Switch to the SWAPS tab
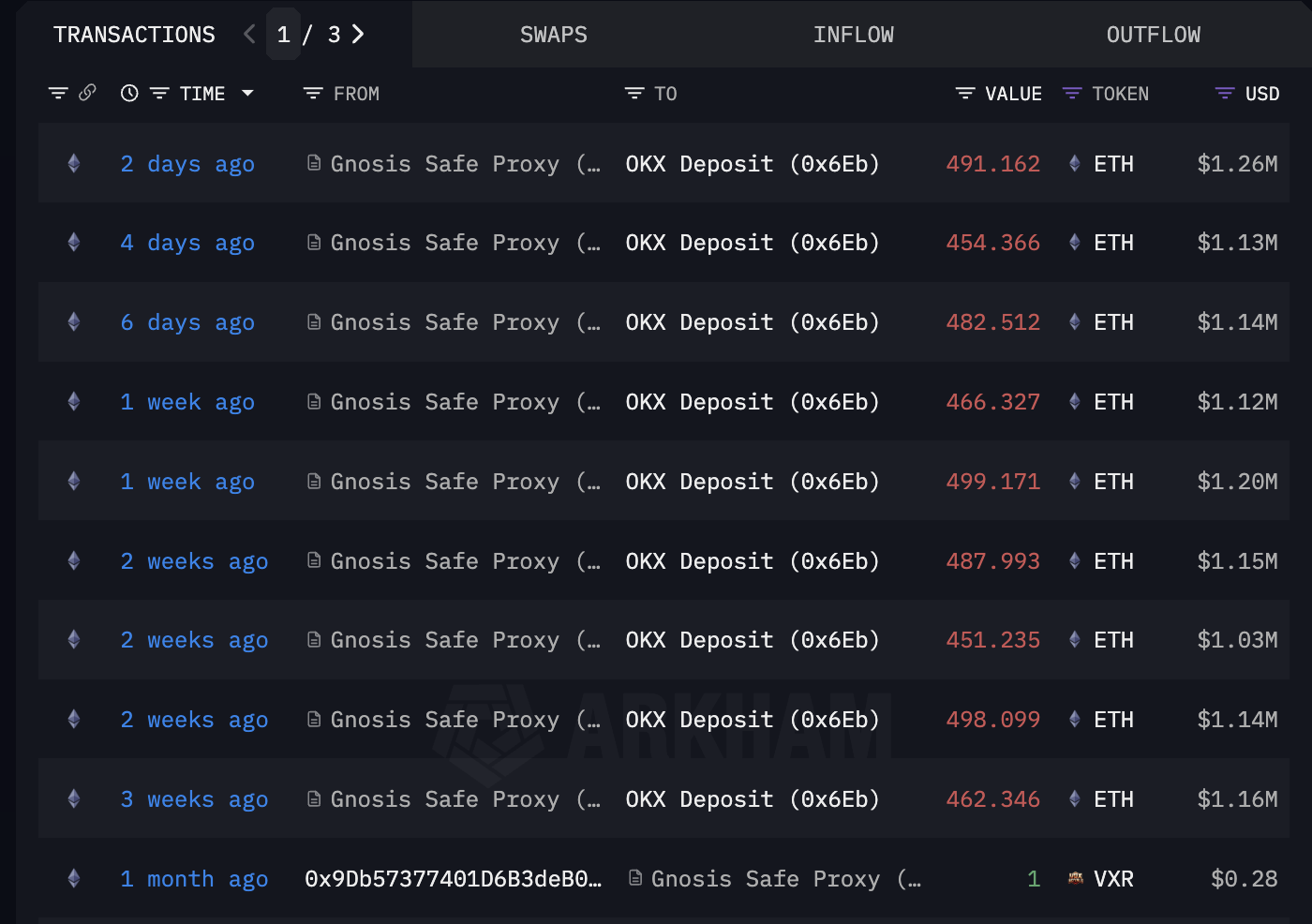The width and height of the screenshot is (1312, 924). 554,35
